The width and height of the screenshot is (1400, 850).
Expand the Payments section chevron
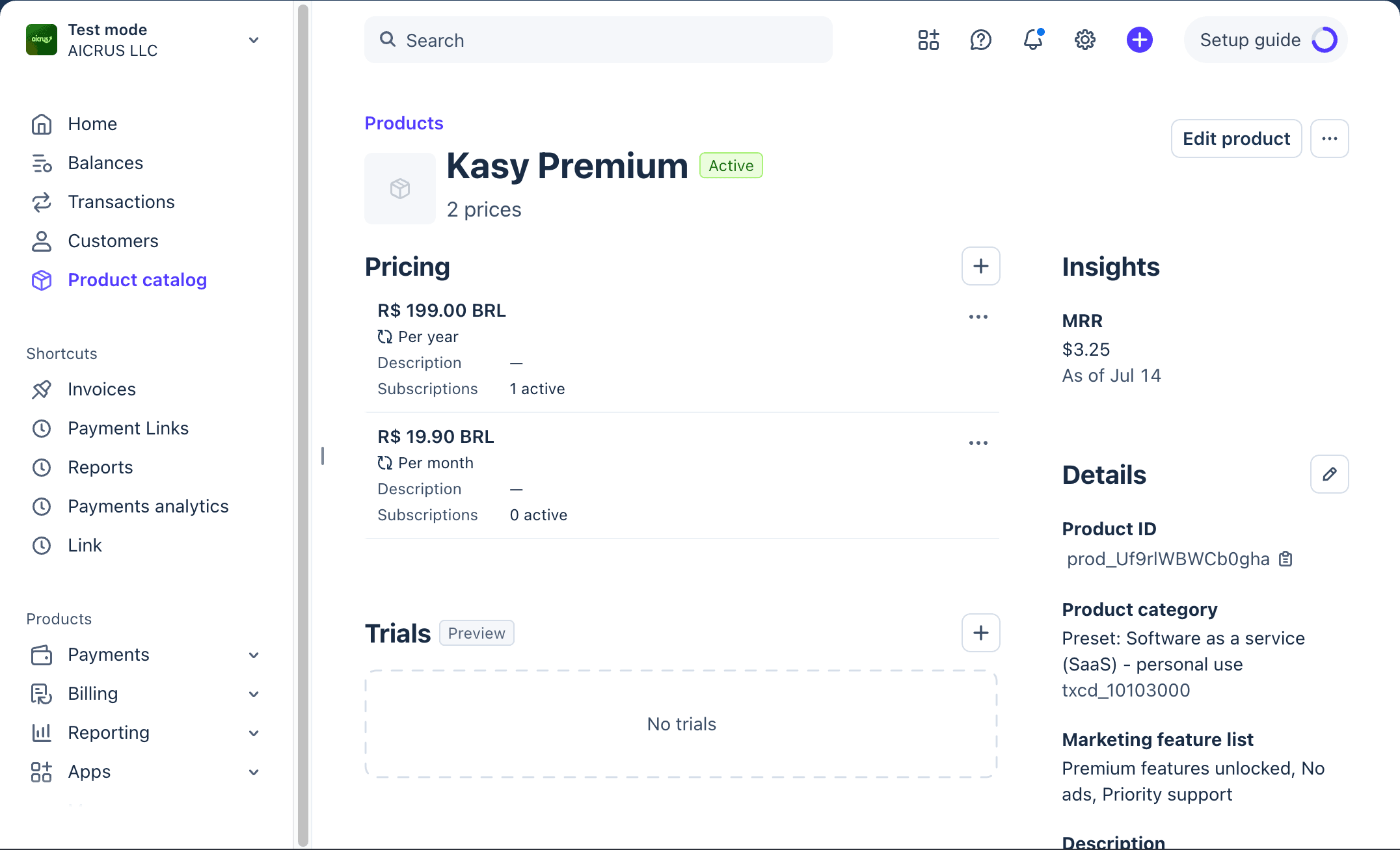coord(254,655)
